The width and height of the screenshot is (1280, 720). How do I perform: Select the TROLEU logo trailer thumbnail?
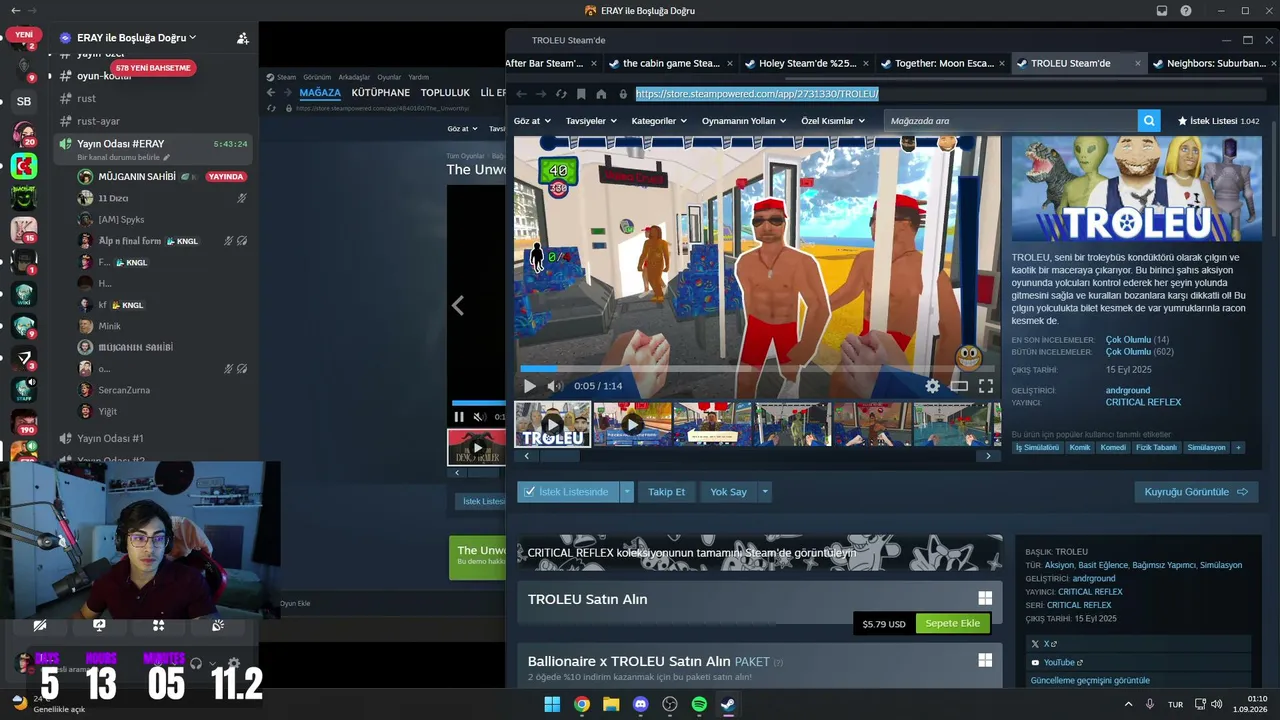552,424
